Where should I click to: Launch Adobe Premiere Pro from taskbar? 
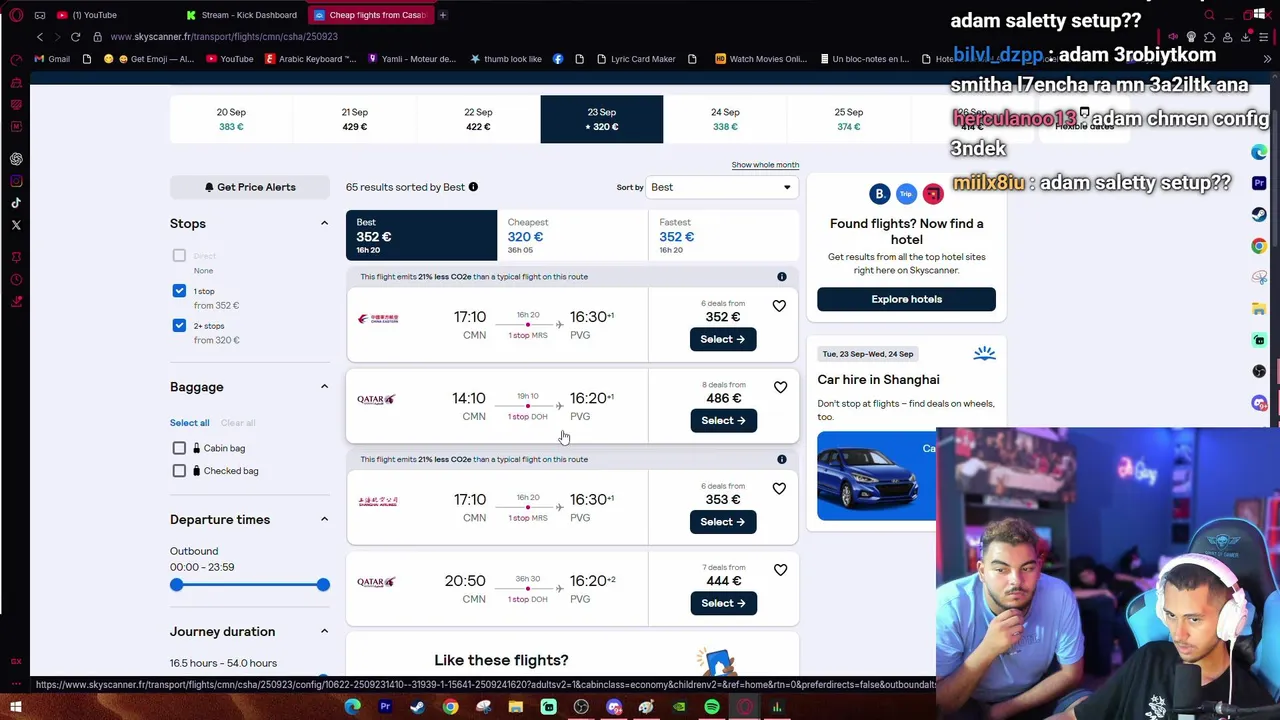tap(385, 708)
